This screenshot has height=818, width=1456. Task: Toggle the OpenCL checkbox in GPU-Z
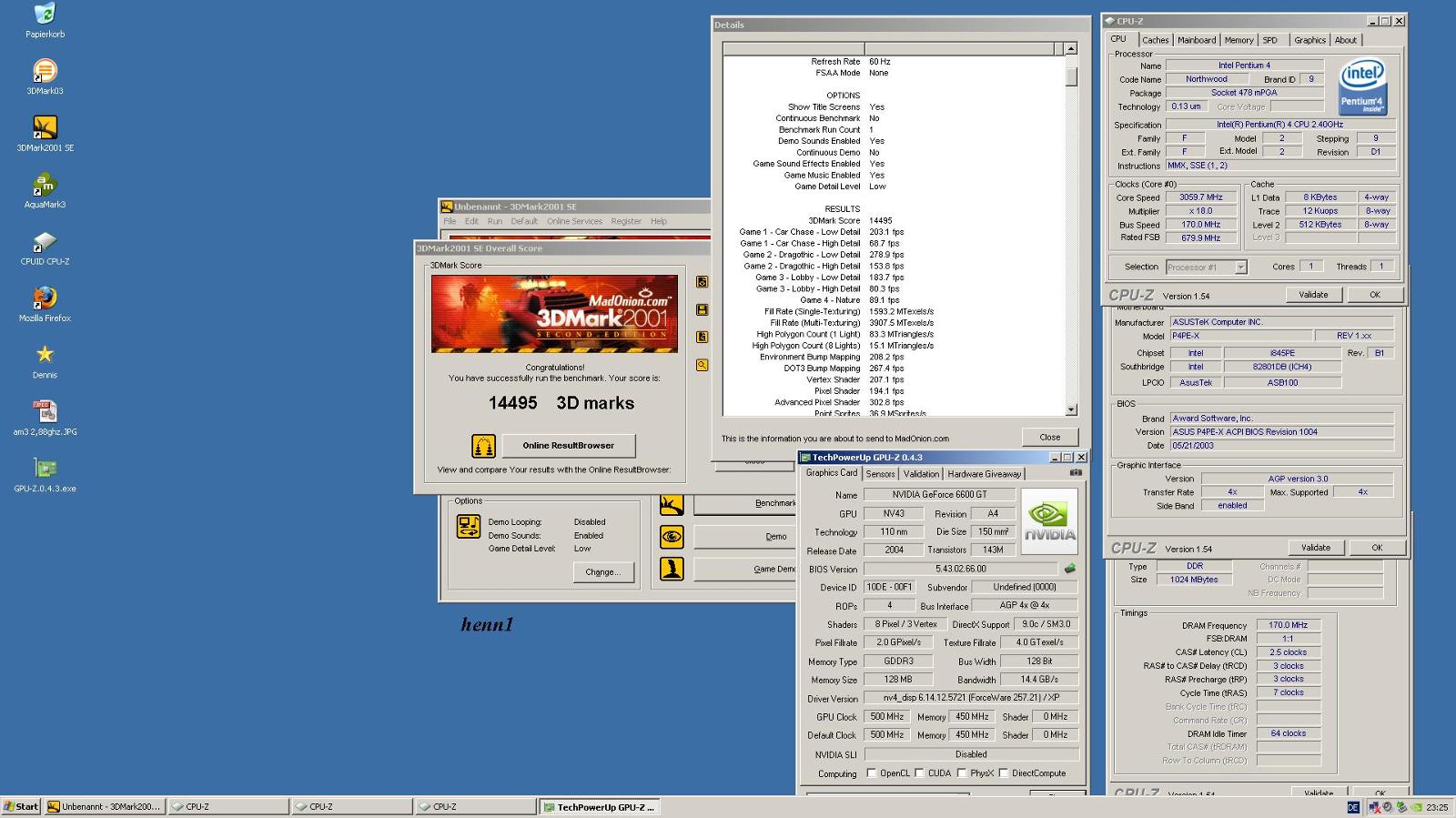(872, 773)
